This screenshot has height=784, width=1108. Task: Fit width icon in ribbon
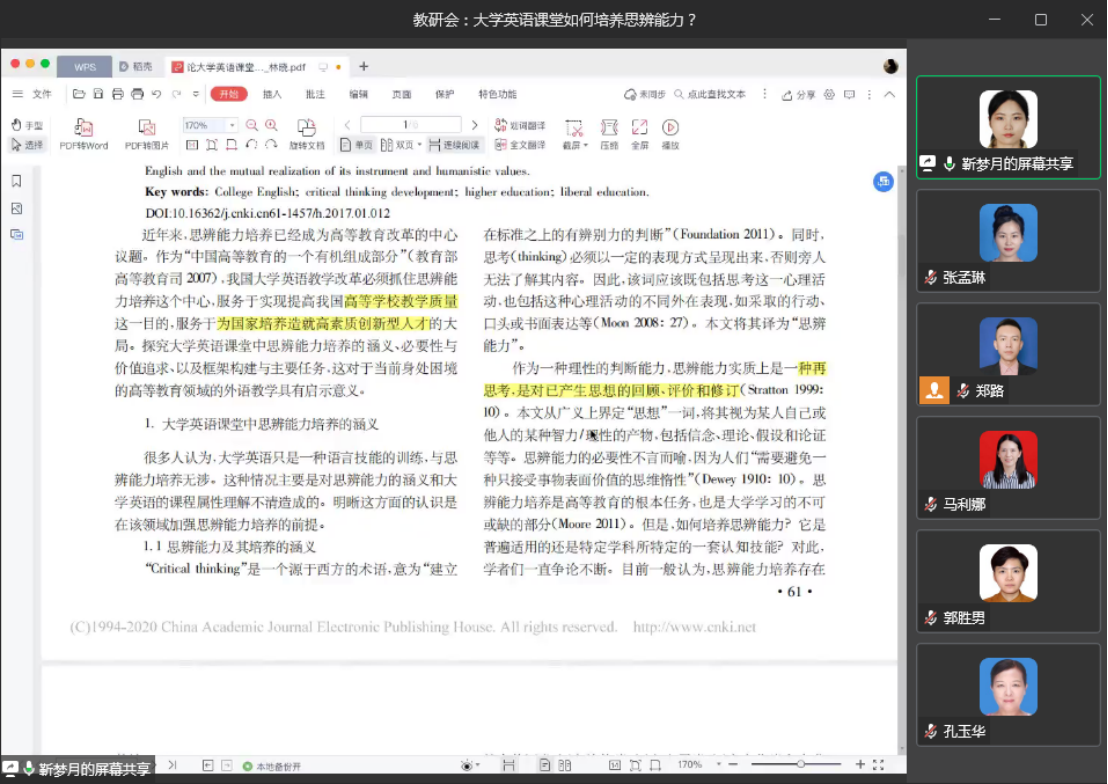click(x=231, y=145)
